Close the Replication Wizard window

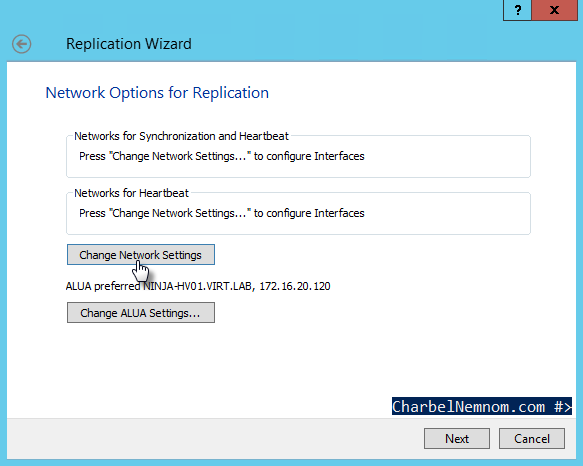click(554, 10)
